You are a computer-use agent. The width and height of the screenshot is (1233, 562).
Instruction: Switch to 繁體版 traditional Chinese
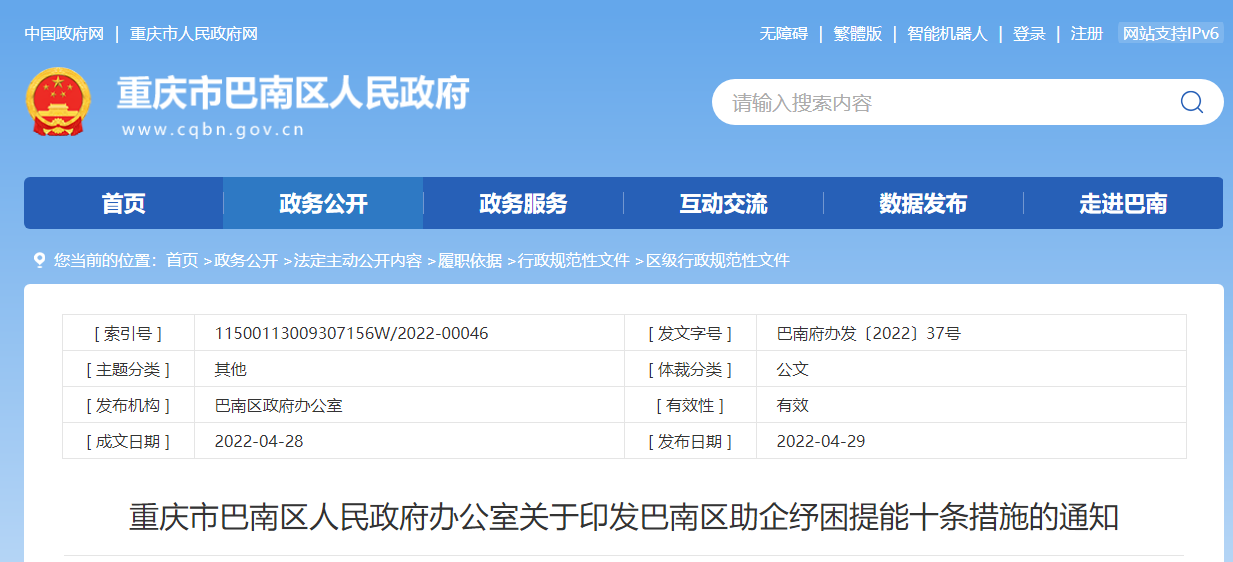click(x=858, y=34)
